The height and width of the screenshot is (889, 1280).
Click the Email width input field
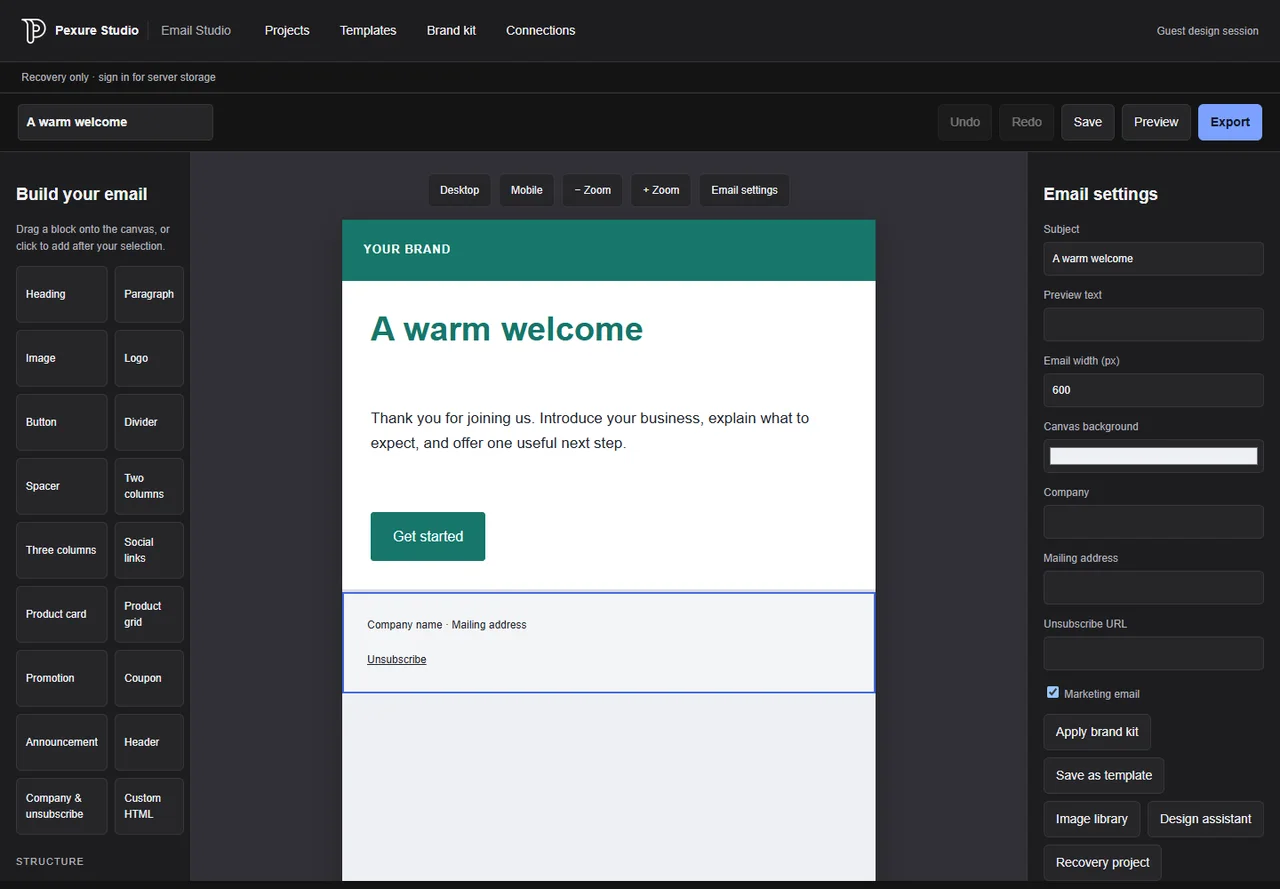[x=1153, y=390]
